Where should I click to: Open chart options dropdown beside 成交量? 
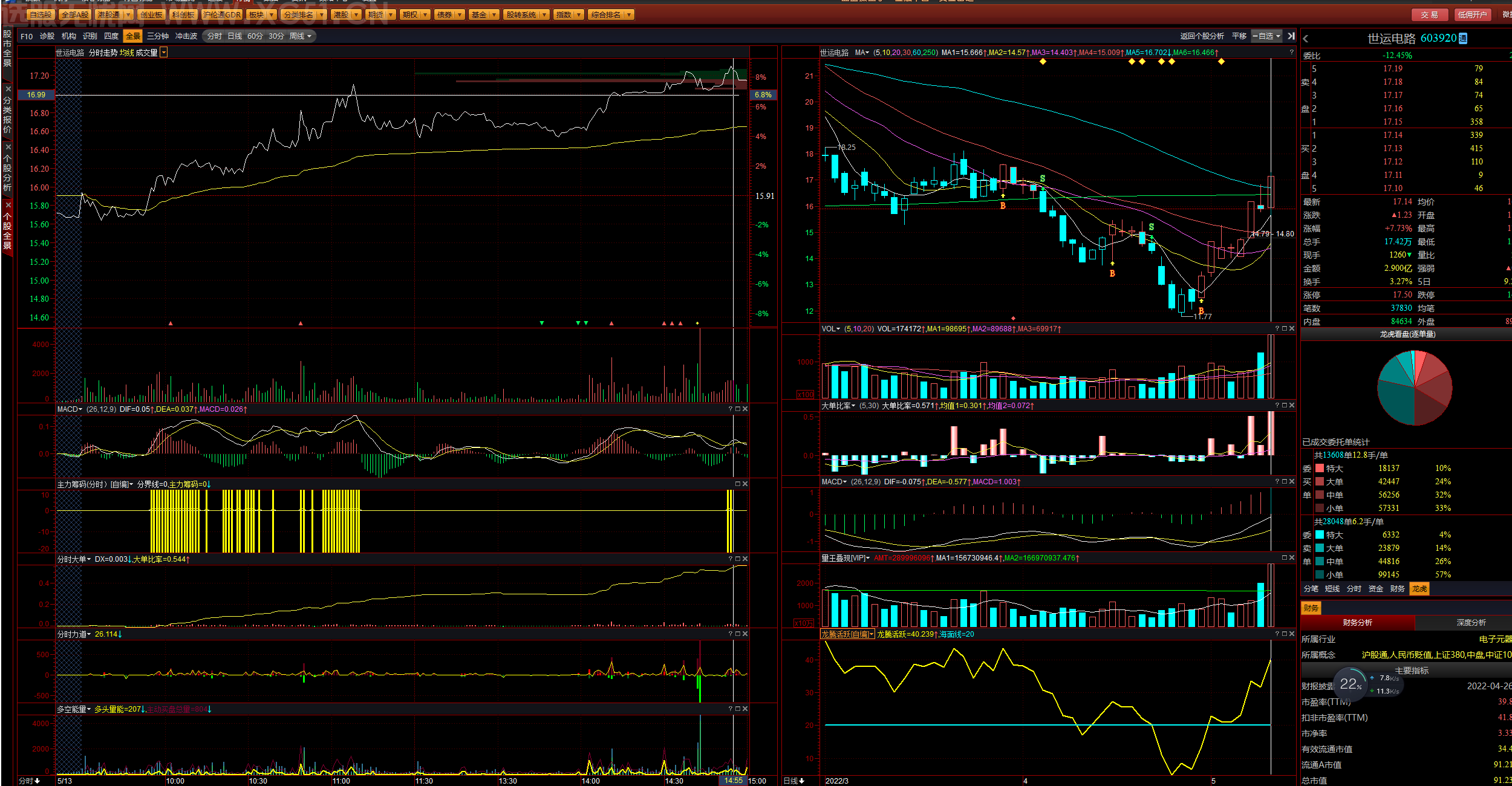point(163,53)
